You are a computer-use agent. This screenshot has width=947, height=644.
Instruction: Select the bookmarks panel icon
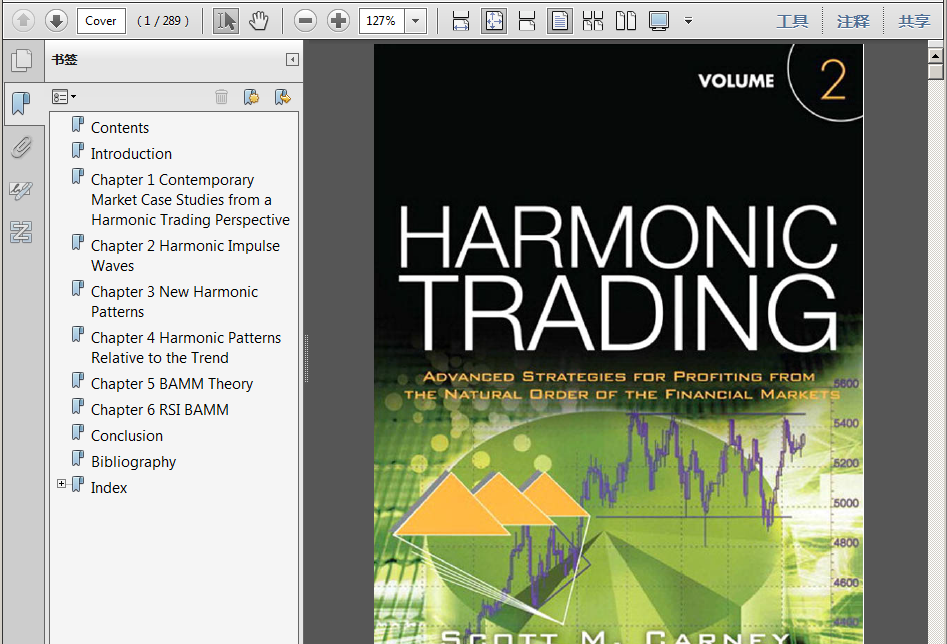pyautogui.click(x=22, y=103)
